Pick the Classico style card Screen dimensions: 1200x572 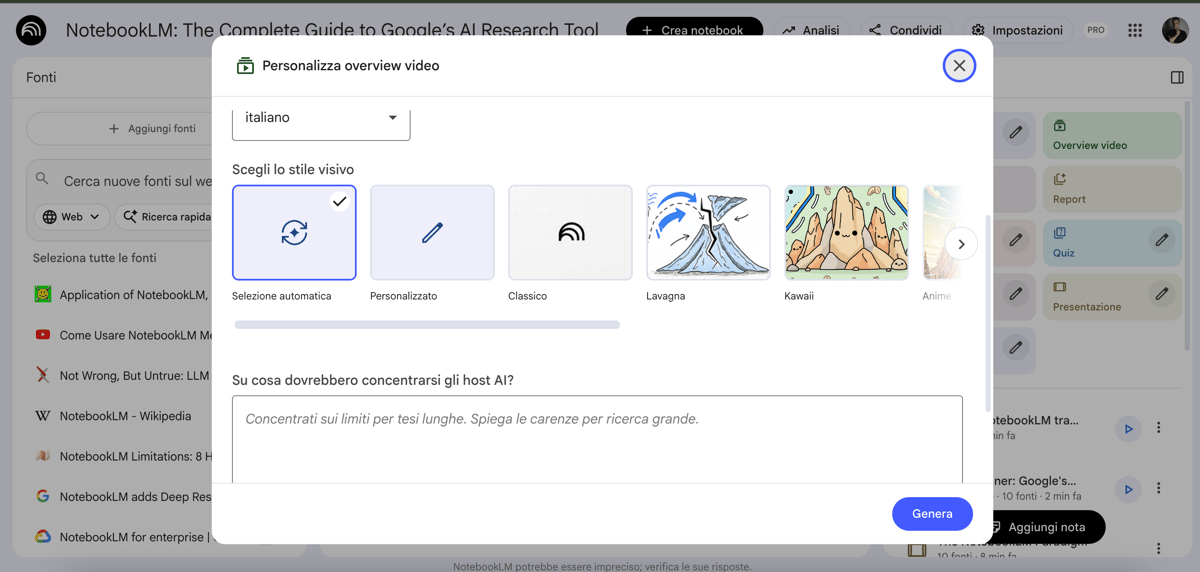pos(570,232)
